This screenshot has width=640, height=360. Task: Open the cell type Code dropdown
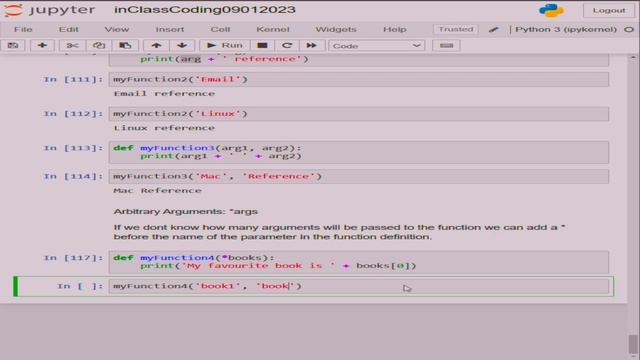point(376,46)
